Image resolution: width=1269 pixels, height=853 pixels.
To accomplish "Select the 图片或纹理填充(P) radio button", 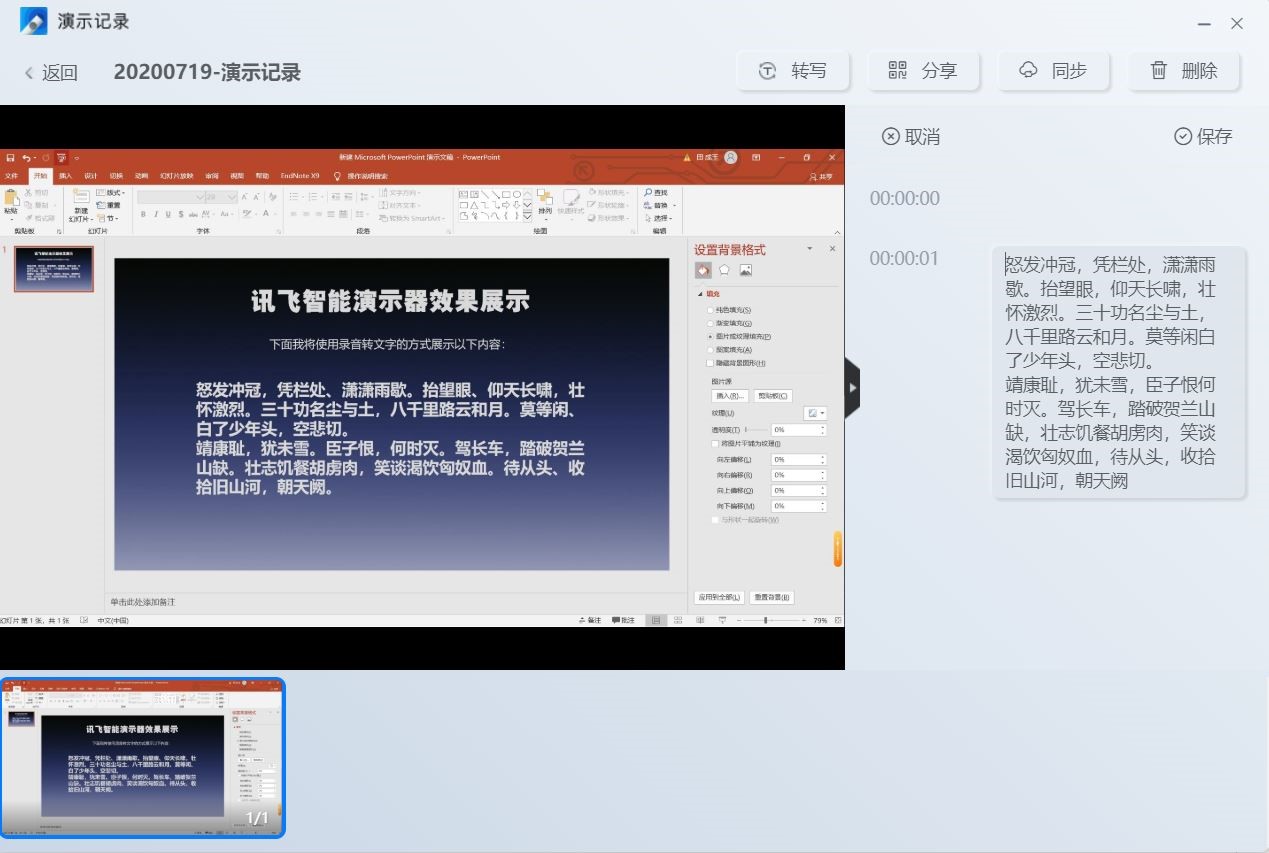I will (710, 337).
